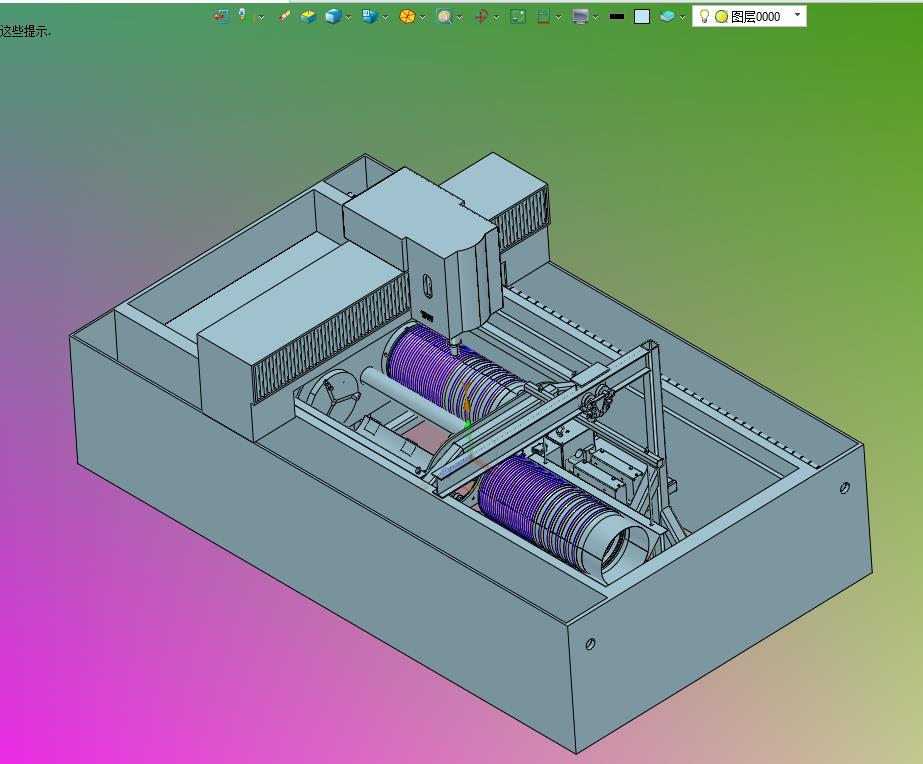Image resolution: width=923 pixels, height=764 pixels.
Task: Click the black line color swatch
Action: (x=617, y=16)
